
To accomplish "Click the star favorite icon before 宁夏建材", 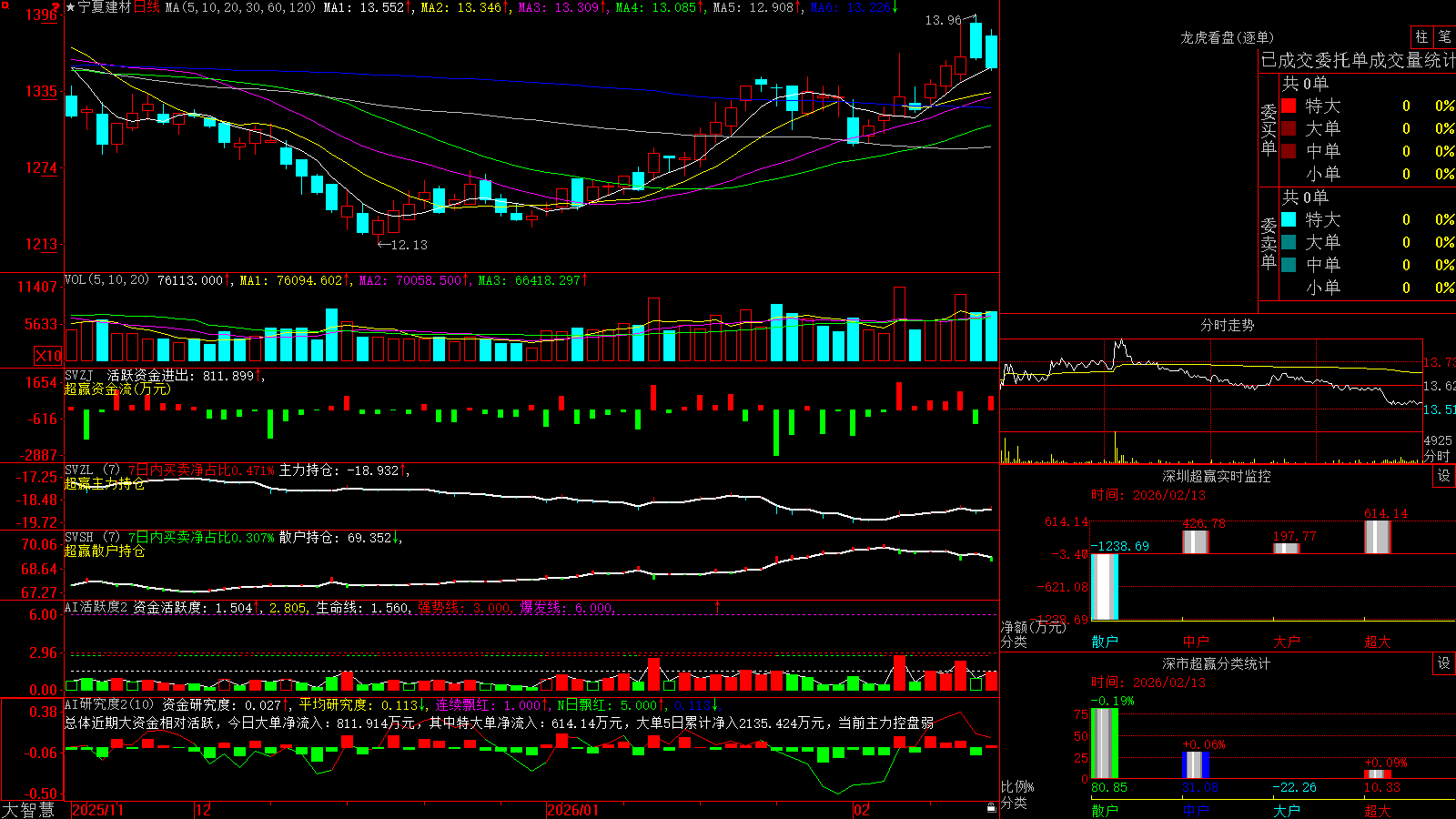I will click(x=71, y=7).
